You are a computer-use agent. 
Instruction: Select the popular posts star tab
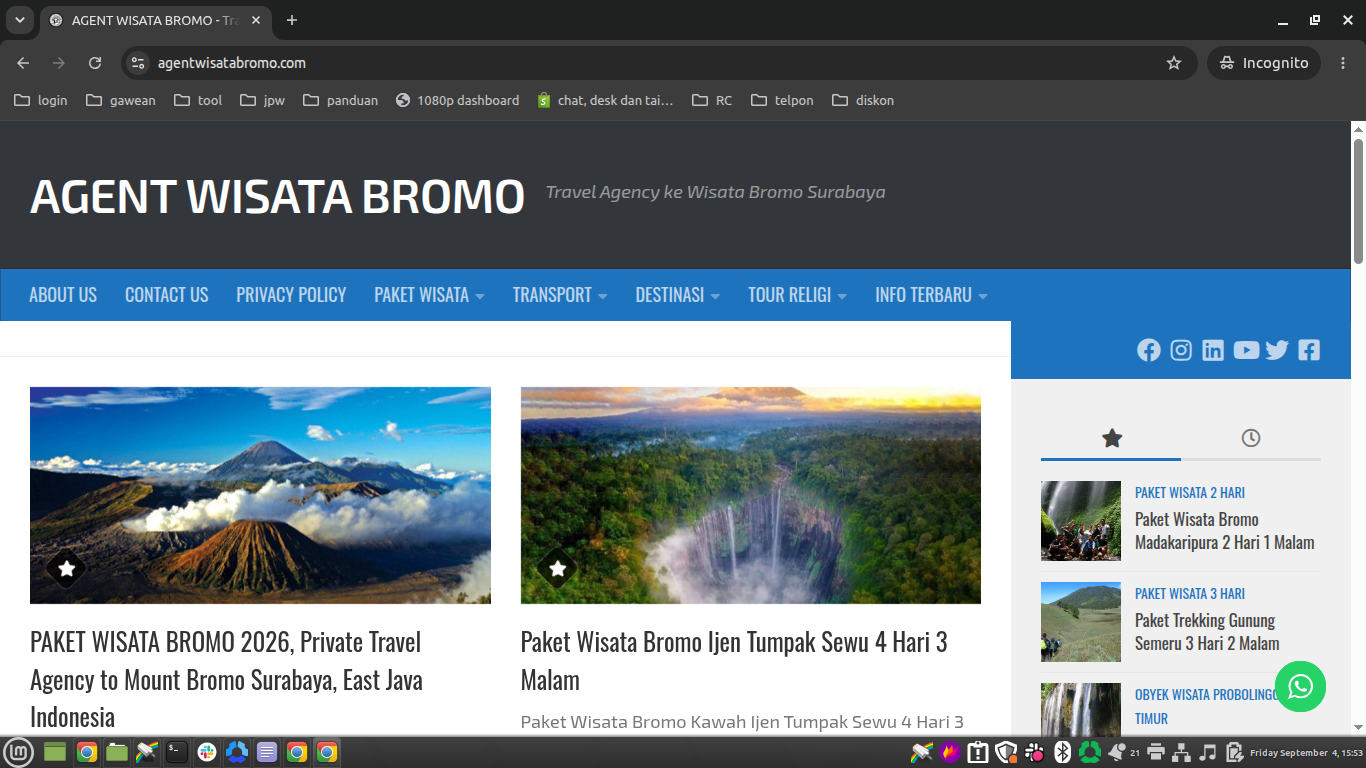tap(1111, 438)
